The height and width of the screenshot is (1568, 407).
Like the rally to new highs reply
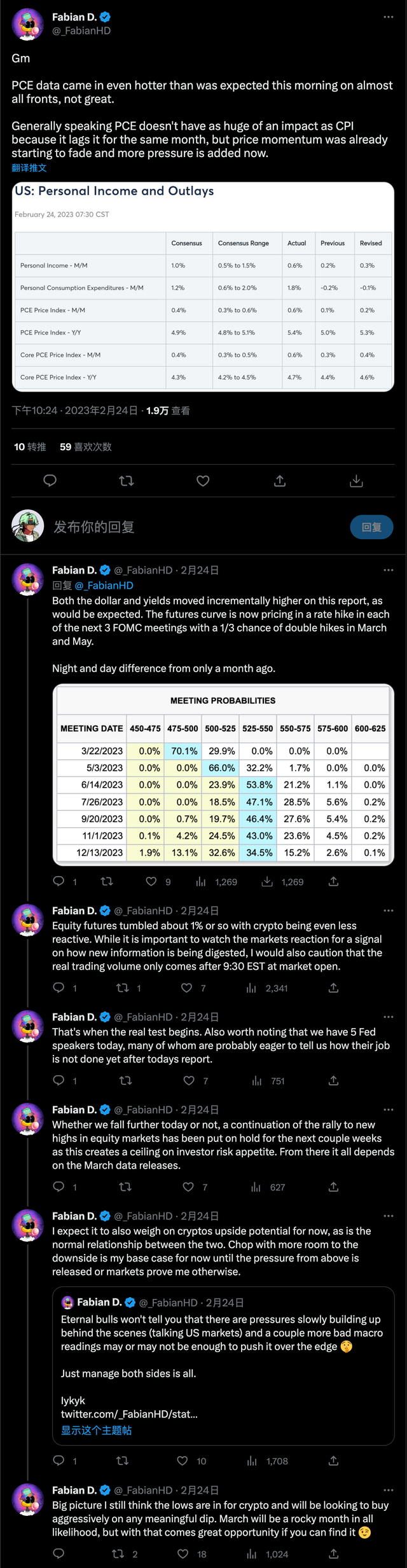(x=188, y=1186)
